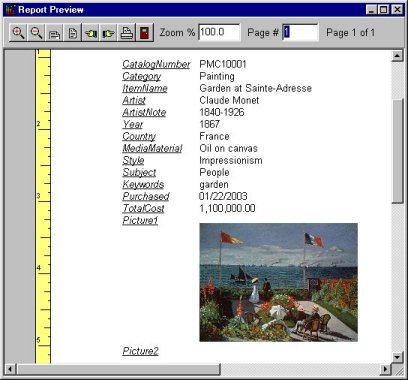The width and height of the screenshot is (408, 380).
Task: Click the Keywords field label
Action: tap(143, 184)
